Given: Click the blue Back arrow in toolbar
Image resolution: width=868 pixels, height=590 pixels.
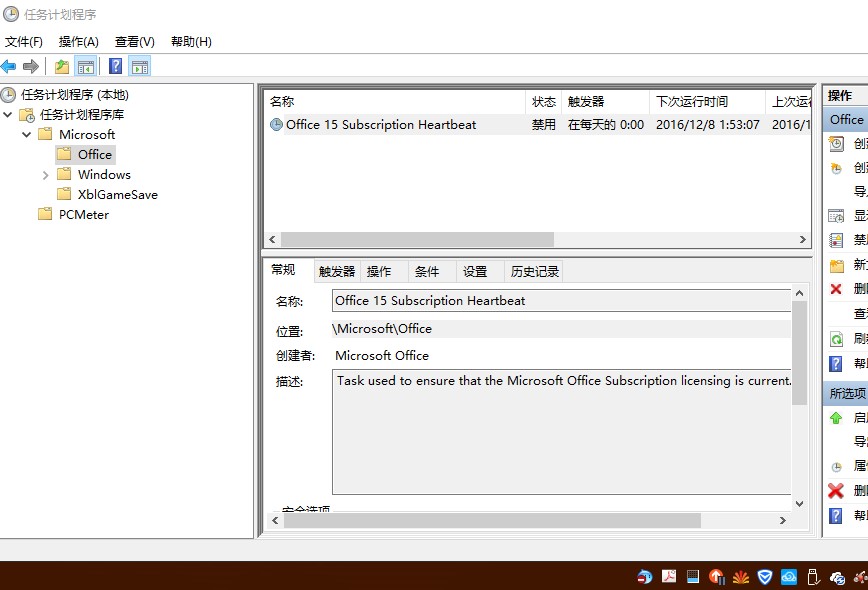Looking at the screenshot, I should click(x=8, y=67).
